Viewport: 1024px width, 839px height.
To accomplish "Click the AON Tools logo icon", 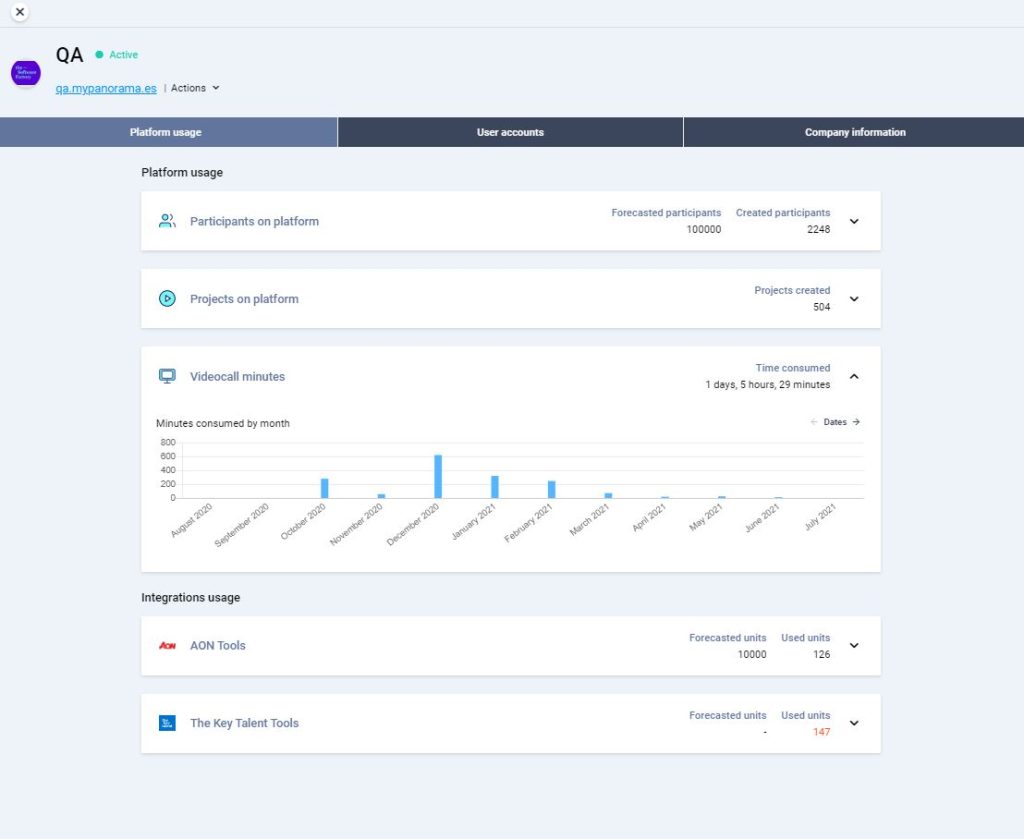I will point(167,646).
